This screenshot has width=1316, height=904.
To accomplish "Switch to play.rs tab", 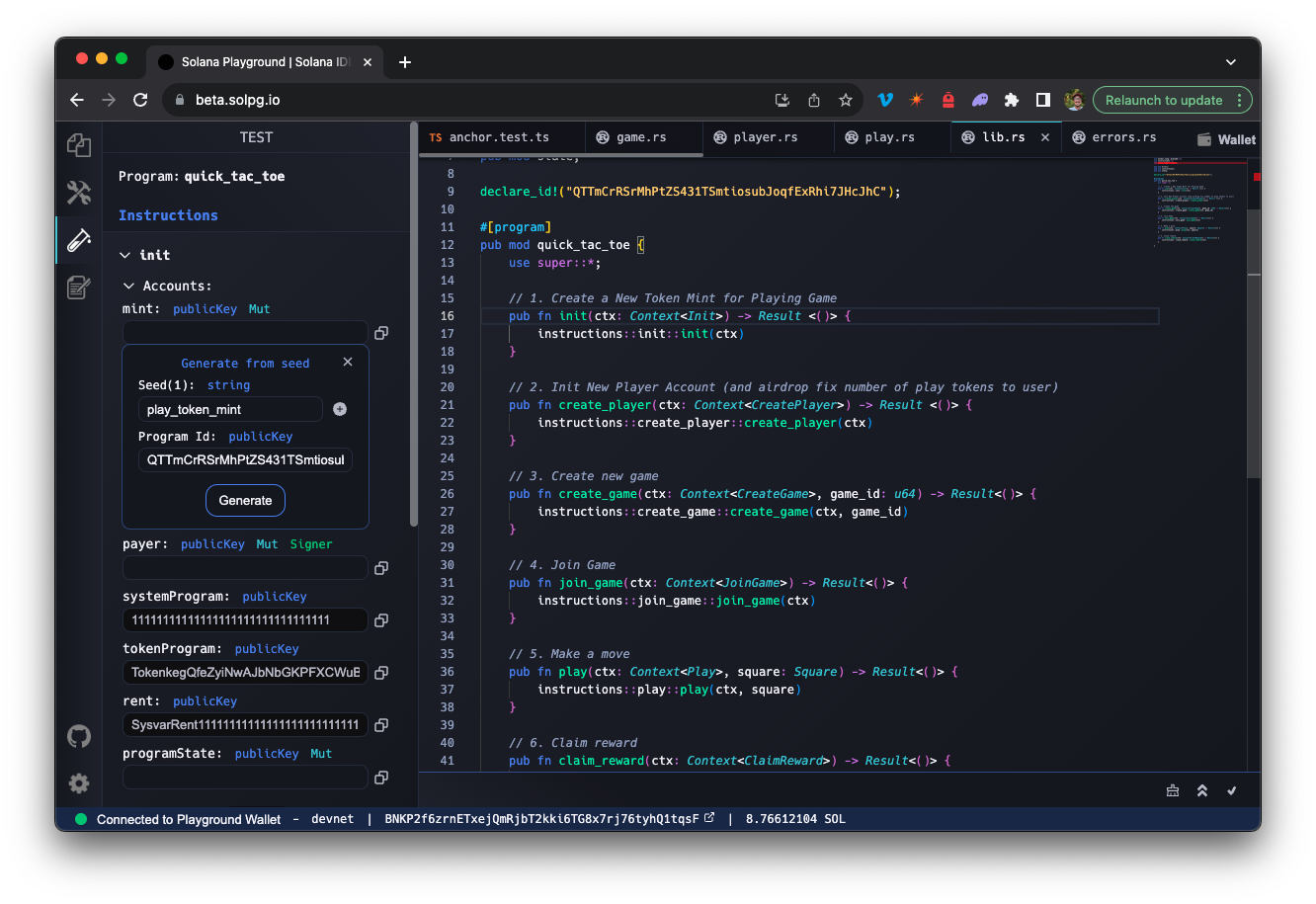I will click(892, 137).
